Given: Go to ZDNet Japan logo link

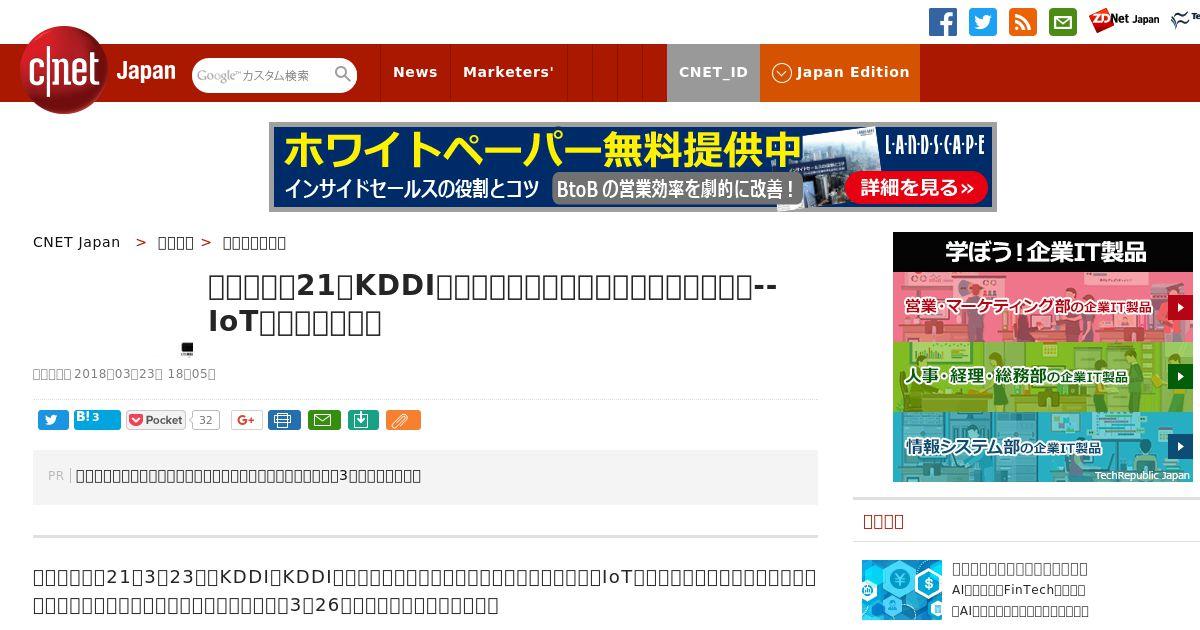Looking at the screenshot, I should 1124,19.
